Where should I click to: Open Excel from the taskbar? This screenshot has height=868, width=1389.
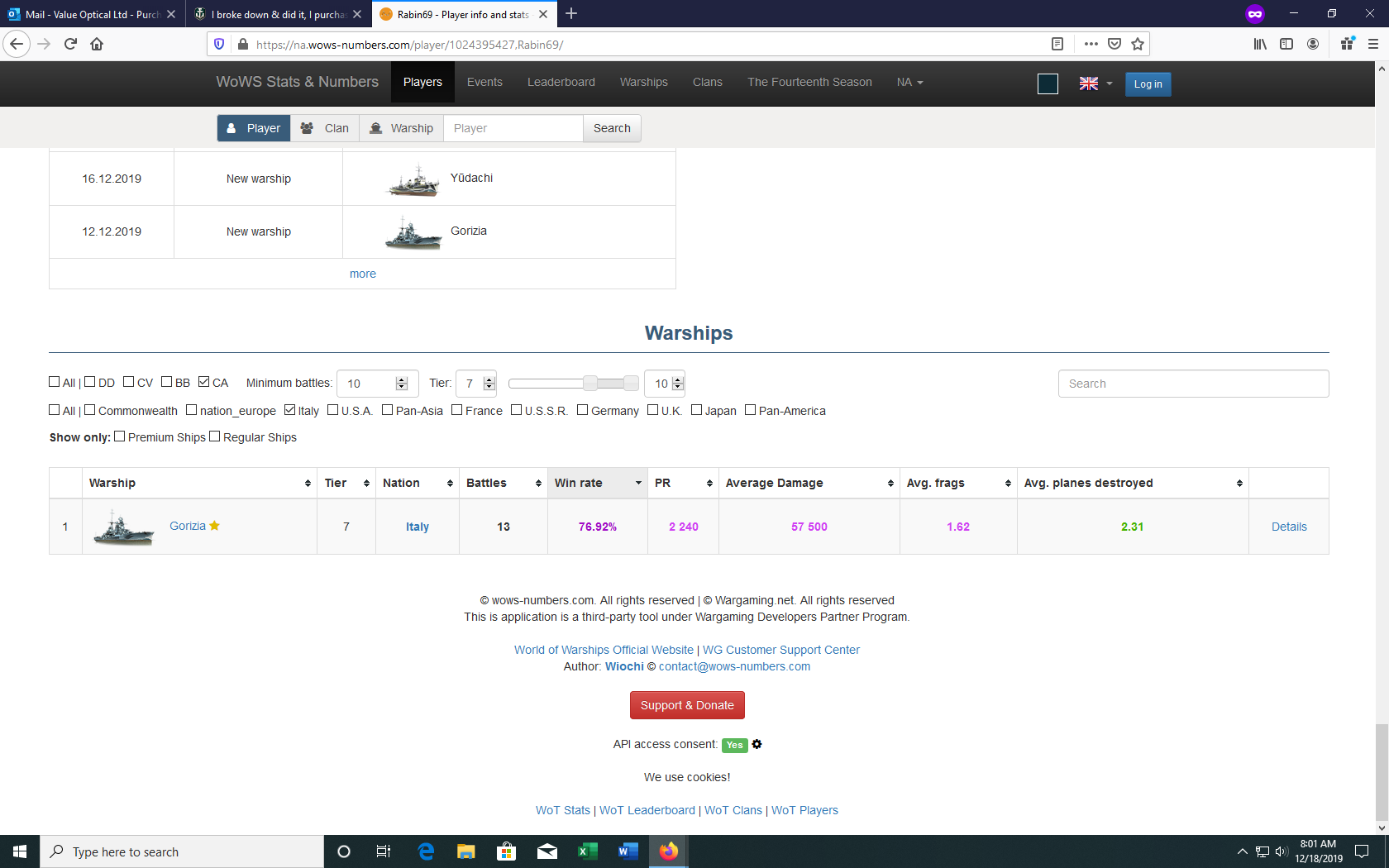(x=587, y=851)
